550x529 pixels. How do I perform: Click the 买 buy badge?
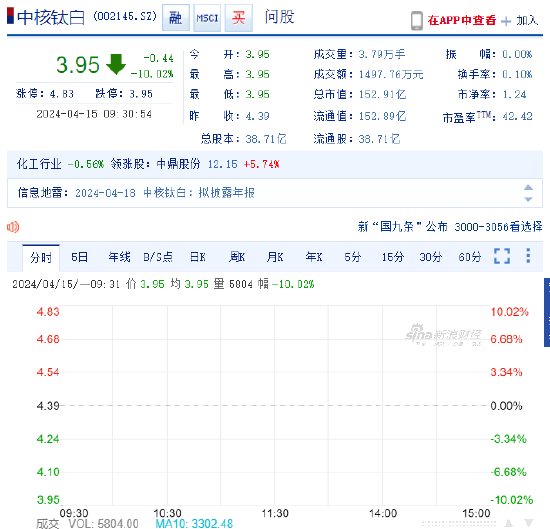click(239, 18)
